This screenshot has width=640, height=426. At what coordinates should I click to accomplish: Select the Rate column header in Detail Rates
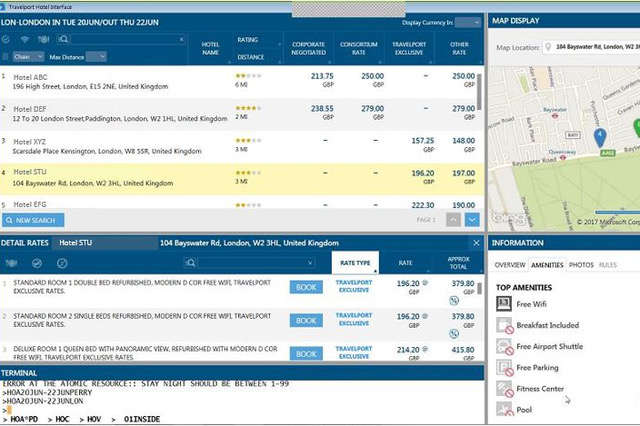click(x=405, y=263)
